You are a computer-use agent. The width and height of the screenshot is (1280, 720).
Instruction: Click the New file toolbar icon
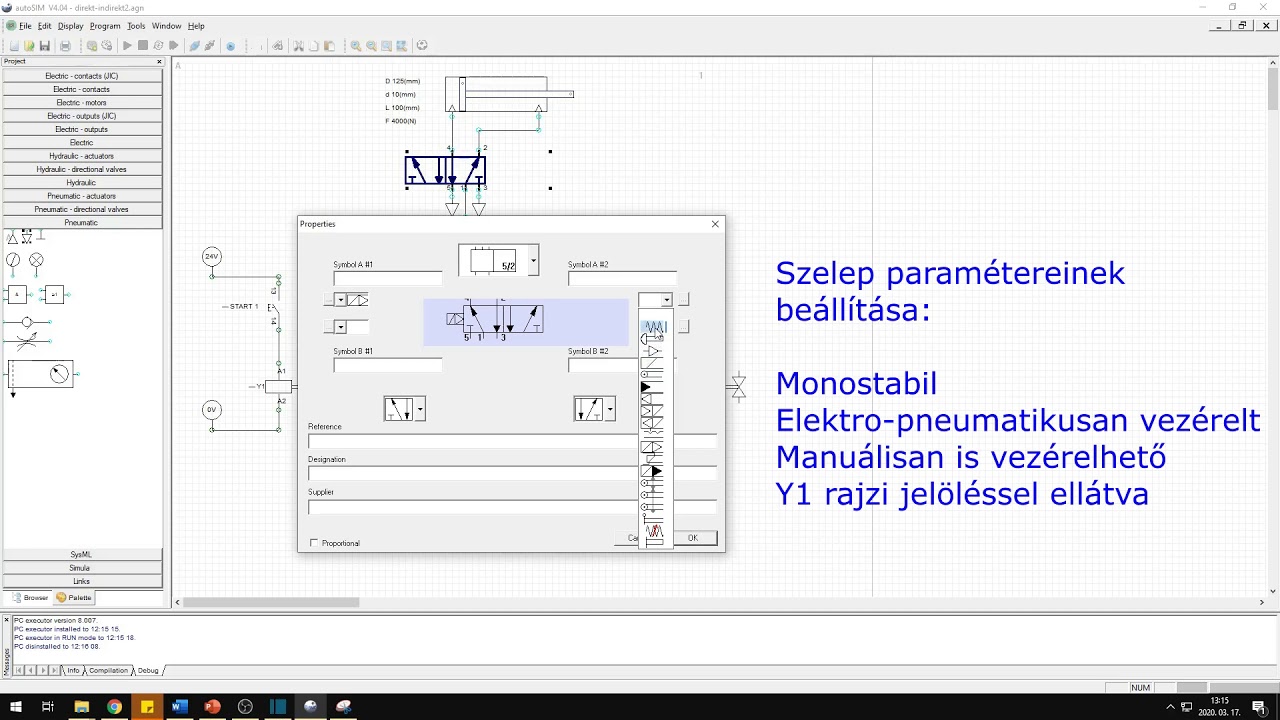coord(14,46)
